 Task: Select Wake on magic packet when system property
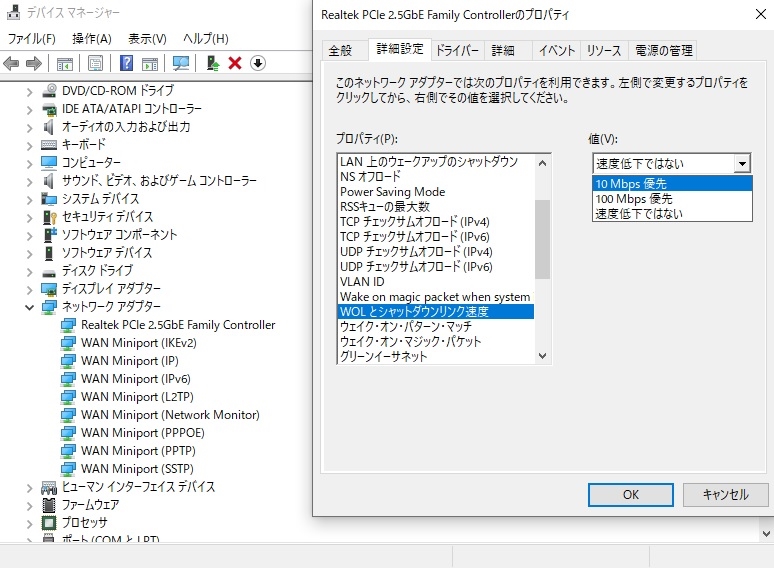point(435,297)
